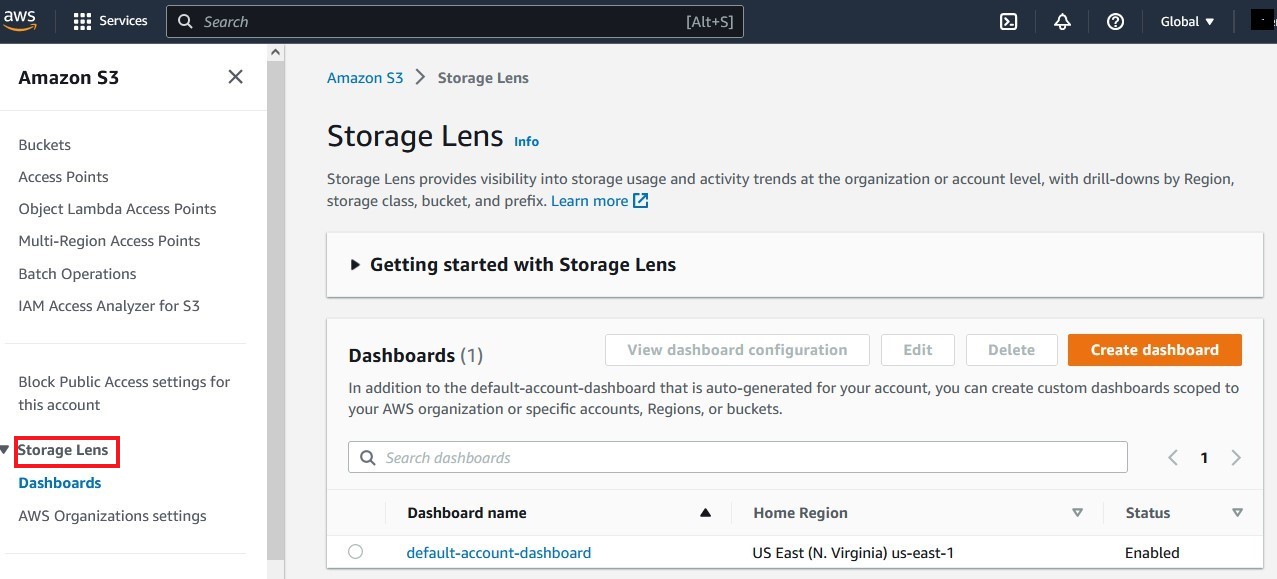Expand Getting started with Storage Lens

point(355,265)
